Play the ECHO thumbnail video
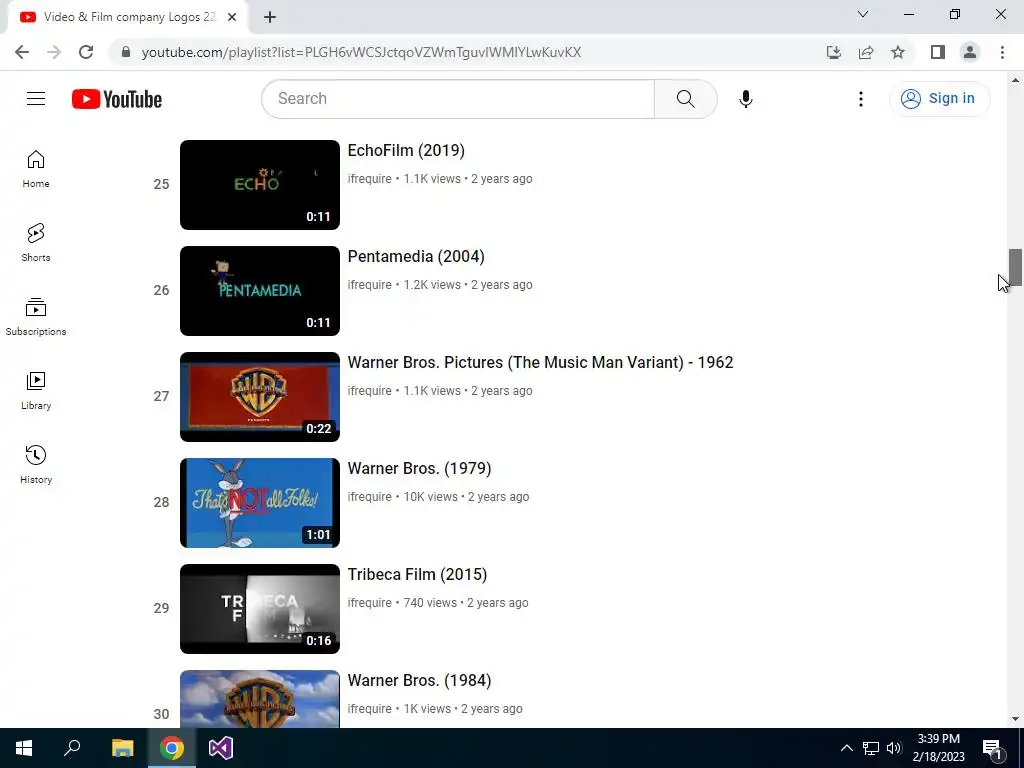Image resolution: width=1024 pixels, height=768 pixels. point(260,185)
